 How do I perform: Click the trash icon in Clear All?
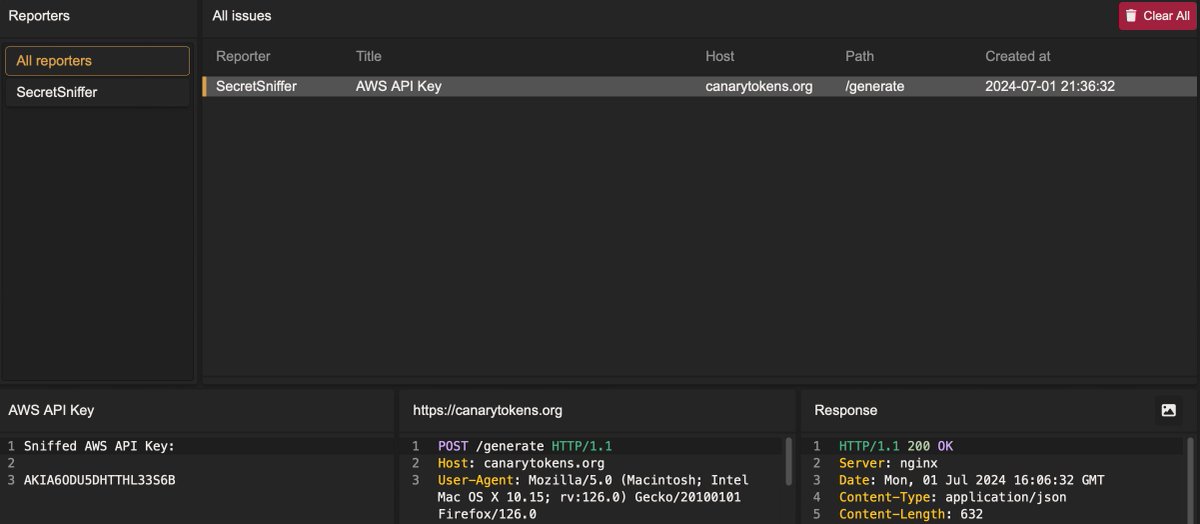[x=1131, y=16]
